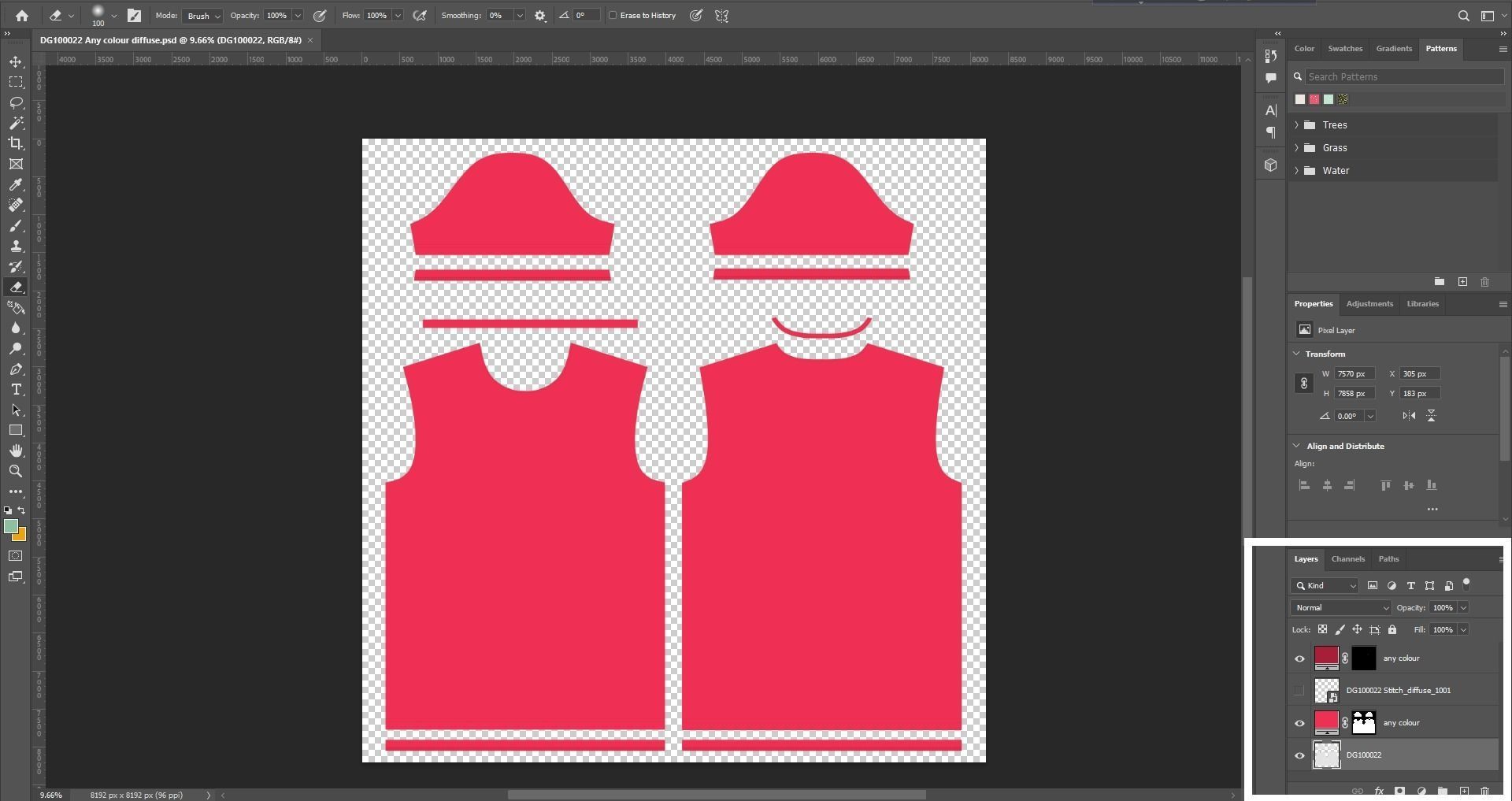Click the Delete layer trash icon
This screenshot has width=1512, height=801.
1484,791
